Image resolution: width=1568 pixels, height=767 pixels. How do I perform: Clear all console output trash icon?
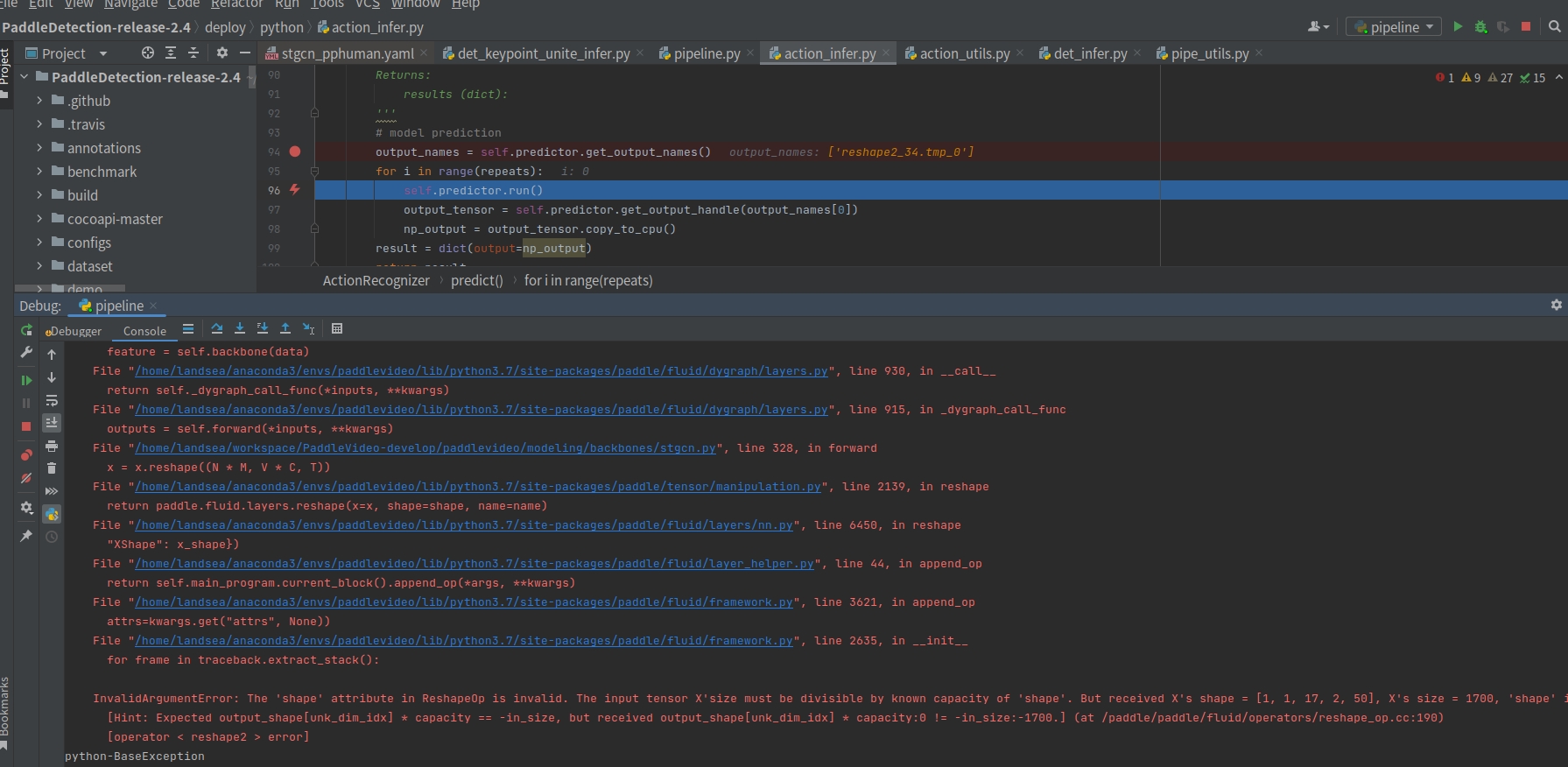(52, 468)
